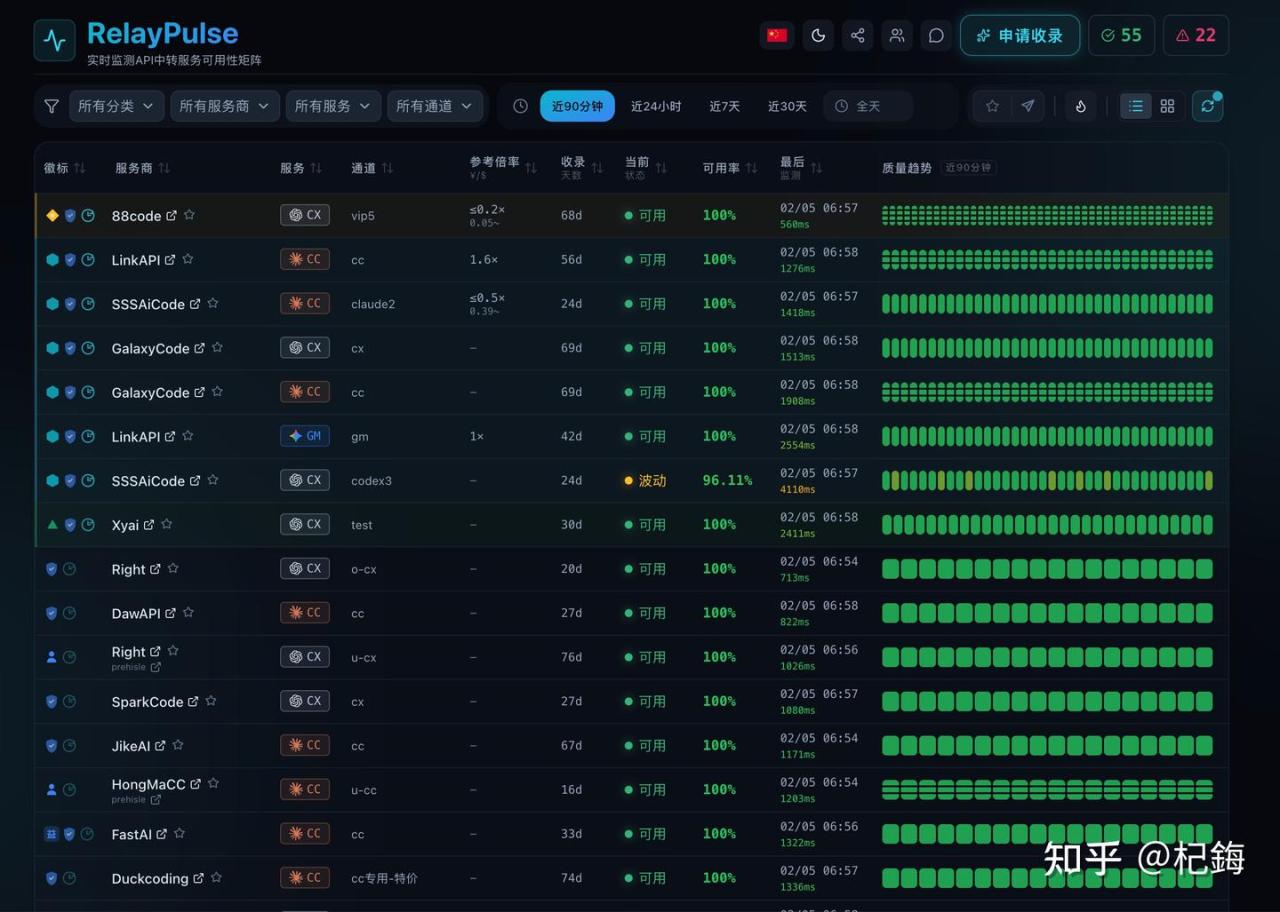Expand the 所有通道 dropdown
This screenshot has height=912, width=1280.
(x=434, y=106)
